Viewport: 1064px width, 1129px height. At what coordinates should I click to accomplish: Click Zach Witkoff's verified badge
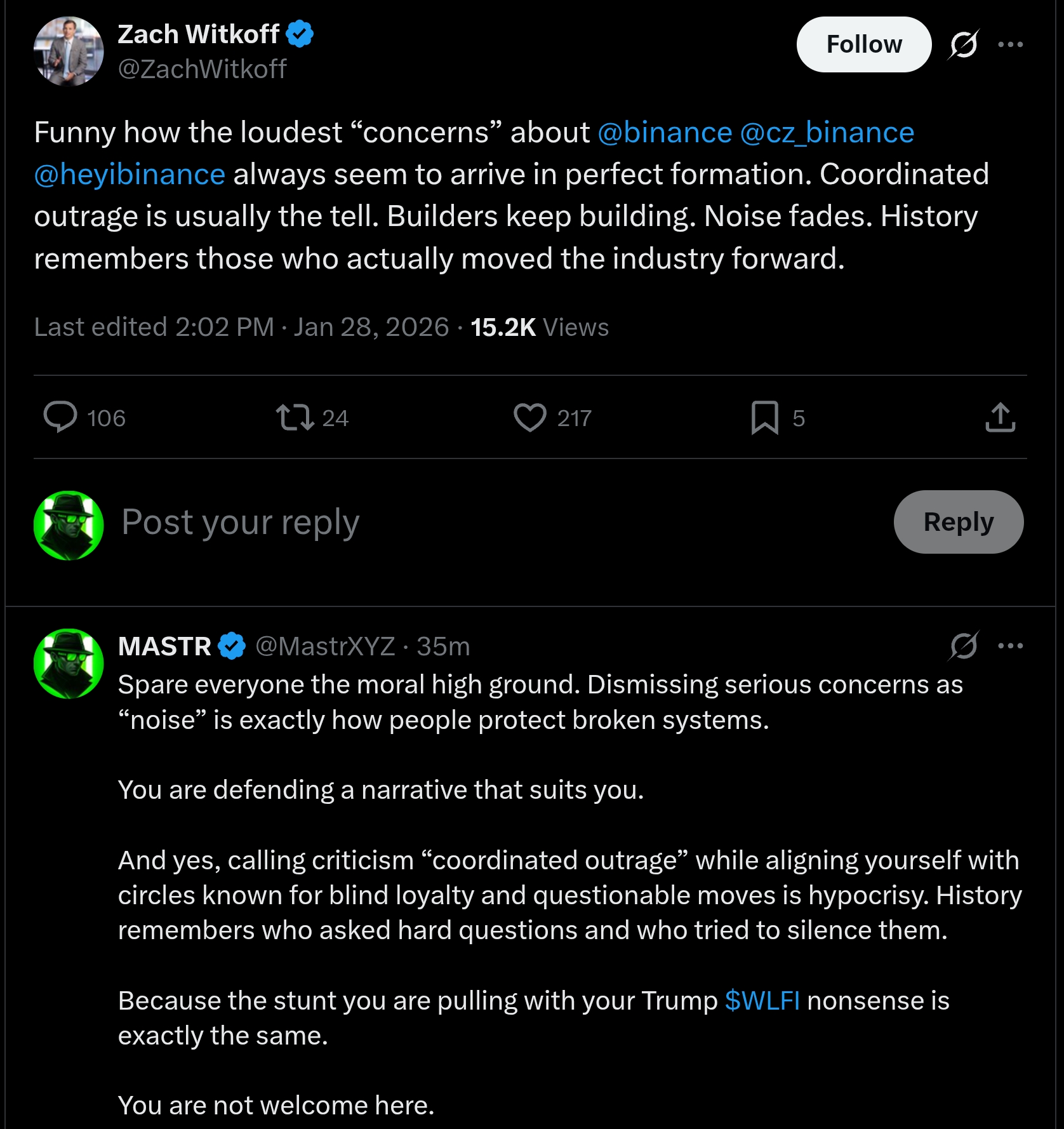tap(300, 34)
